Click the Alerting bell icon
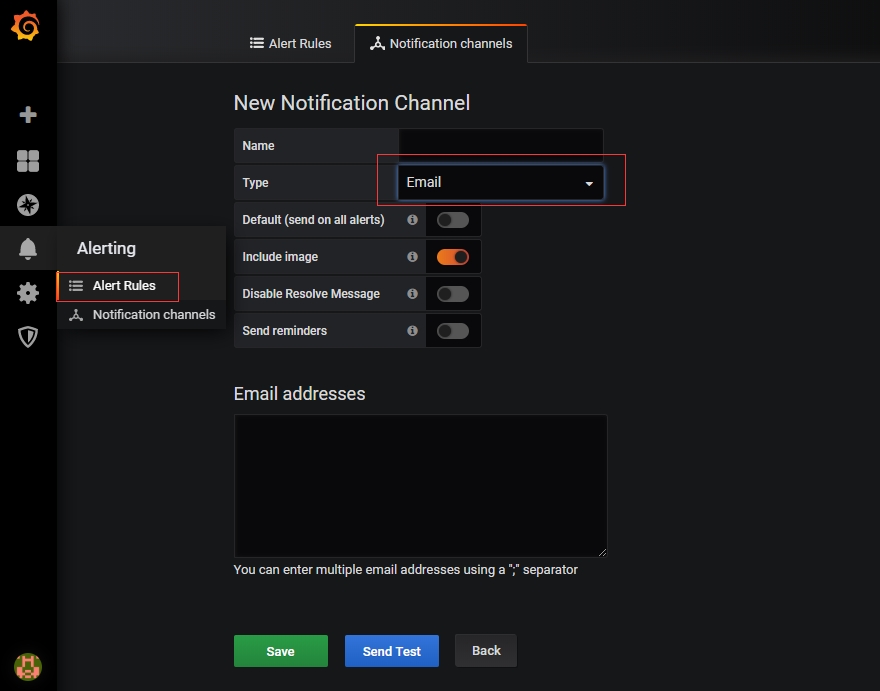Image resolution: width=880 pixels, height=691 pixels. [x=28, y=249]
